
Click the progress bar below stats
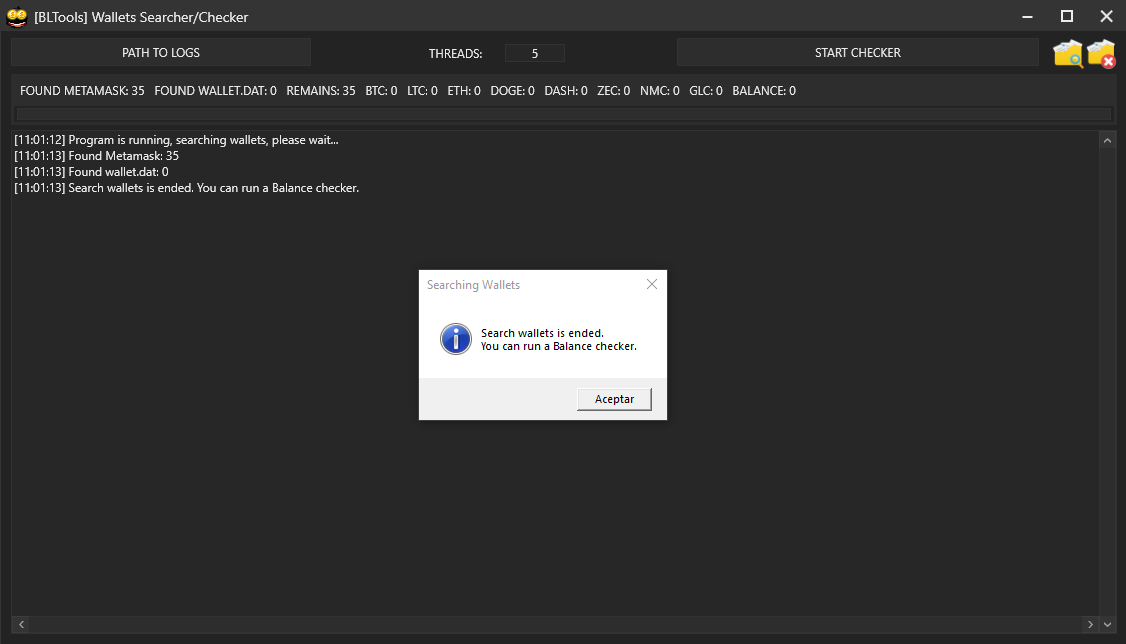564,113
